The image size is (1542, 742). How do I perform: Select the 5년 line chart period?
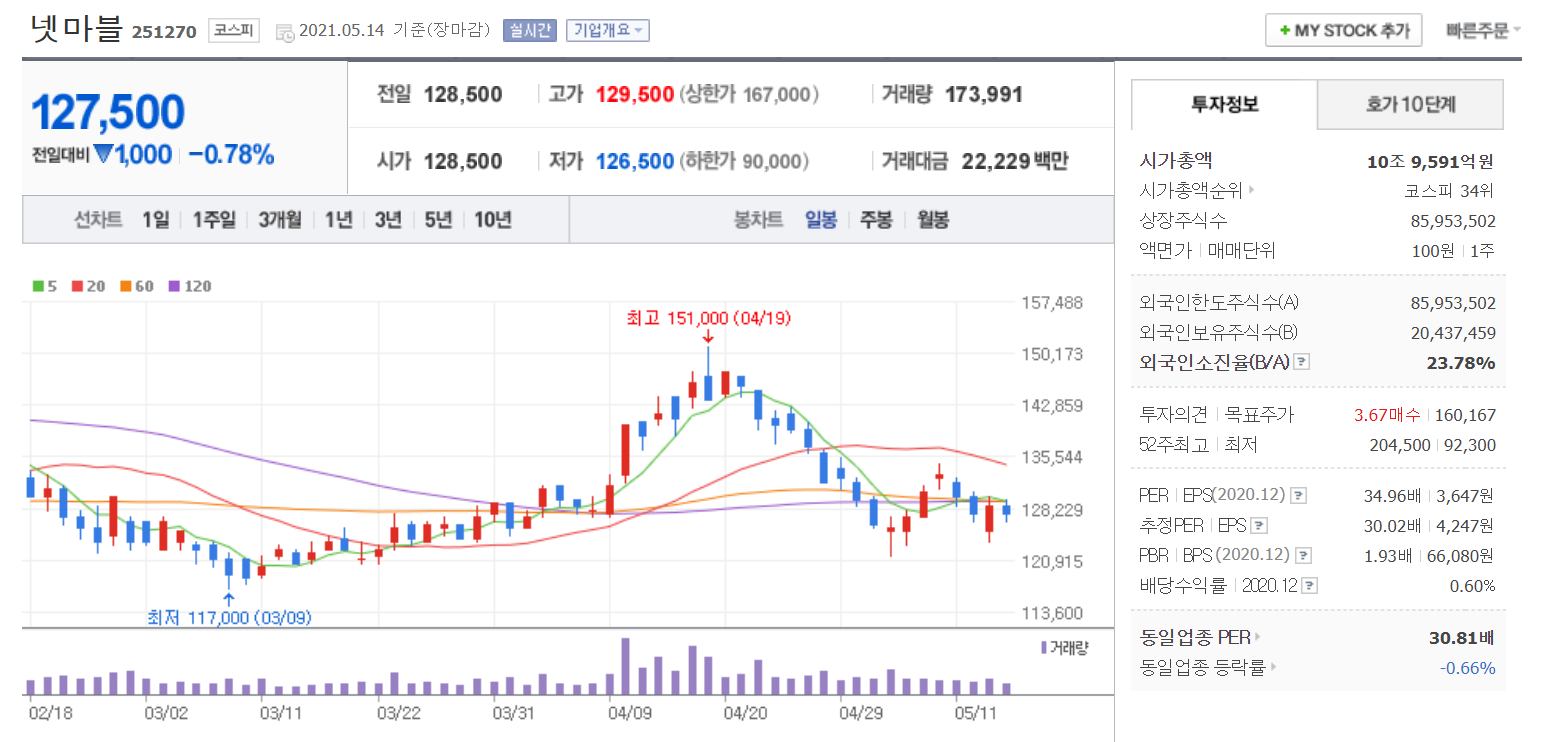coord(438,220)
